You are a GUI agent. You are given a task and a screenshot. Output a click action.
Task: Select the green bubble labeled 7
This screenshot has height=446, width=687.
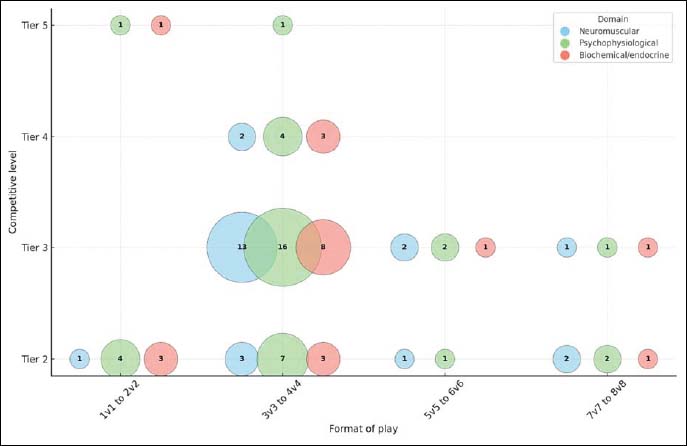282,358
